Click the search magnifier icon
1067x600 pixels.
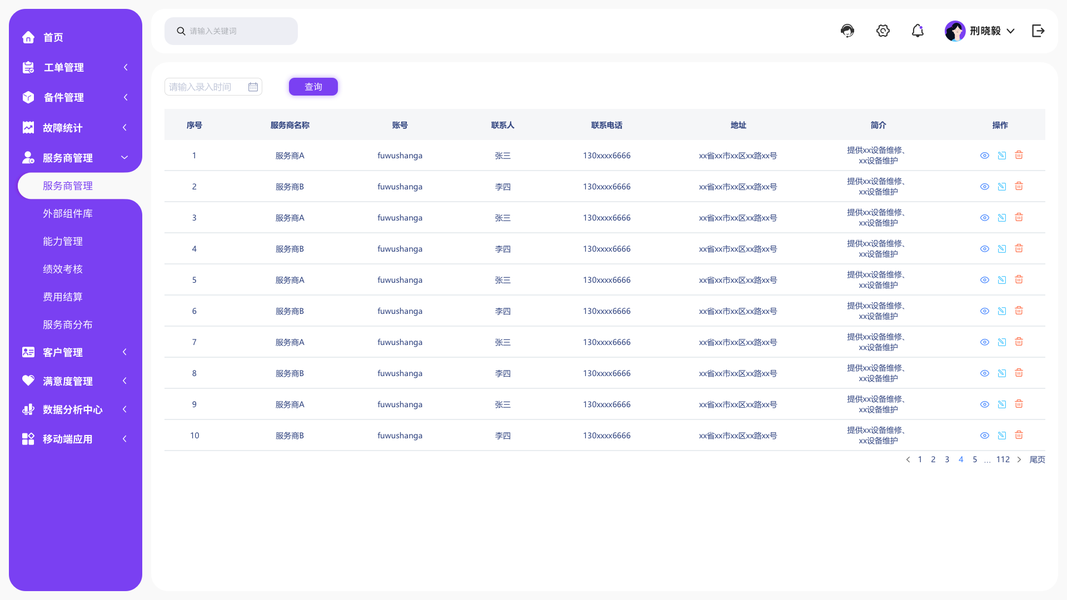181,31
